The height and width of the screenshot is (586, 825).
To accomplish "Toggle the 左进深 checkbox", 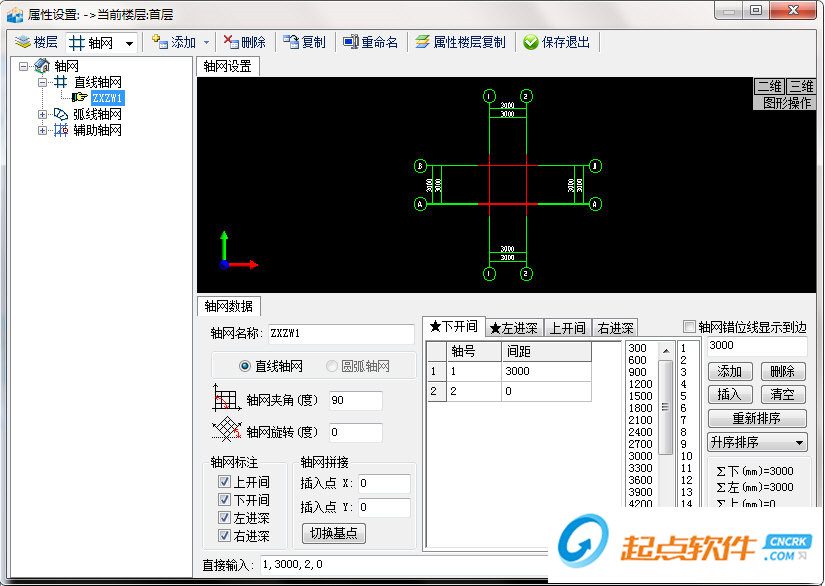I will tap(224, 518).
